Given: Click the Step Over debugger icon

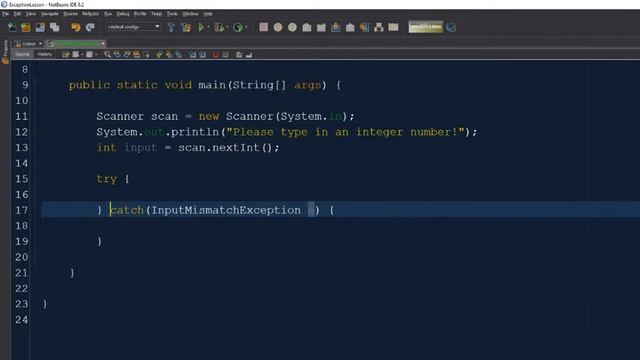Looking at the screenshot, I should click(x=307, y=27).
